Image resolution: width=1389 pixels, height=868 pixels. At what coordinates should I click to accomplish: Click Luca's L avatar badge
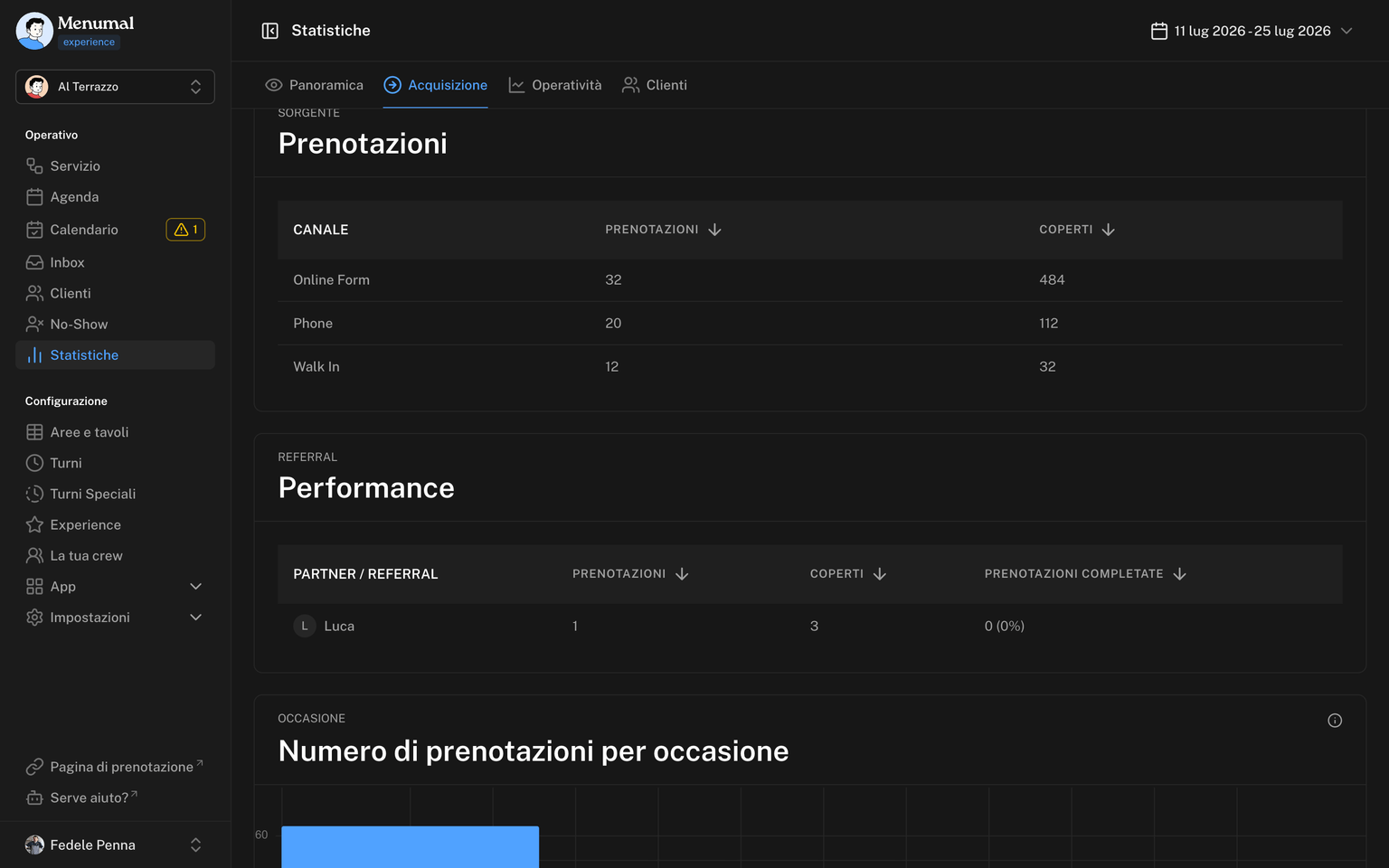(x=305, y=626)
